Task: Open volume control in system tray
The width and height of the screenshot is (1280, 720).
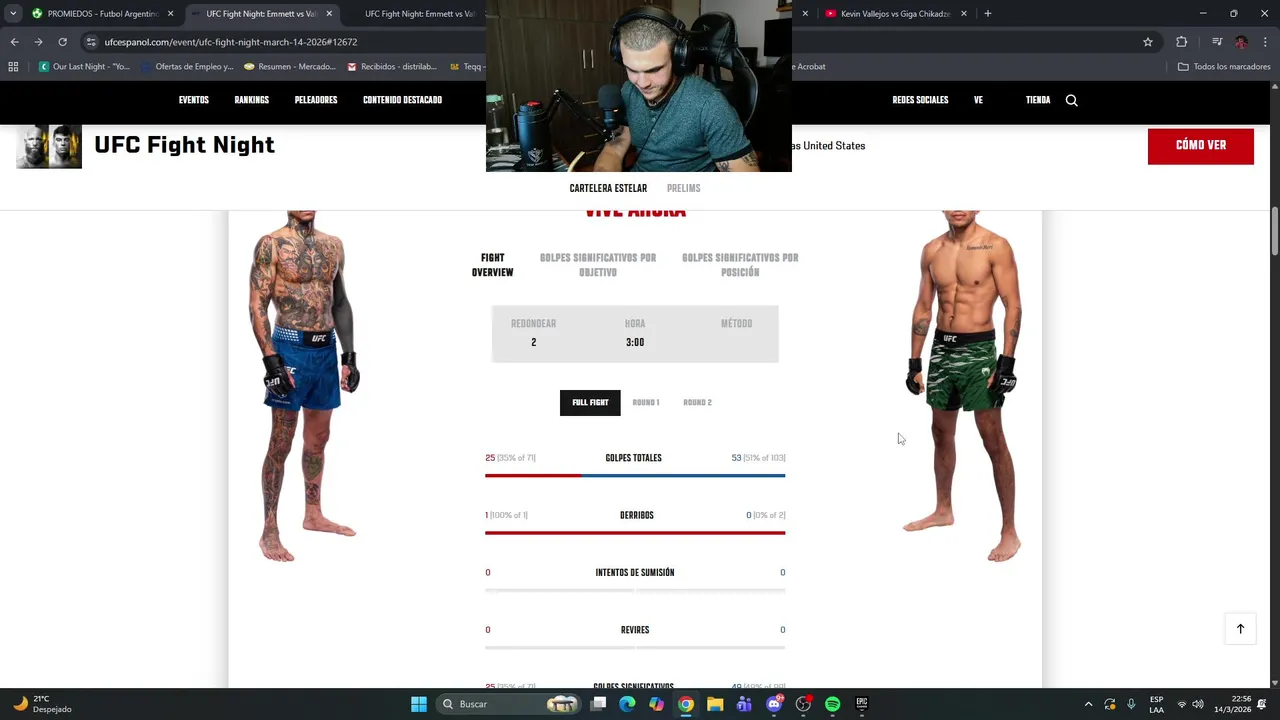Action: (1198, 704)
